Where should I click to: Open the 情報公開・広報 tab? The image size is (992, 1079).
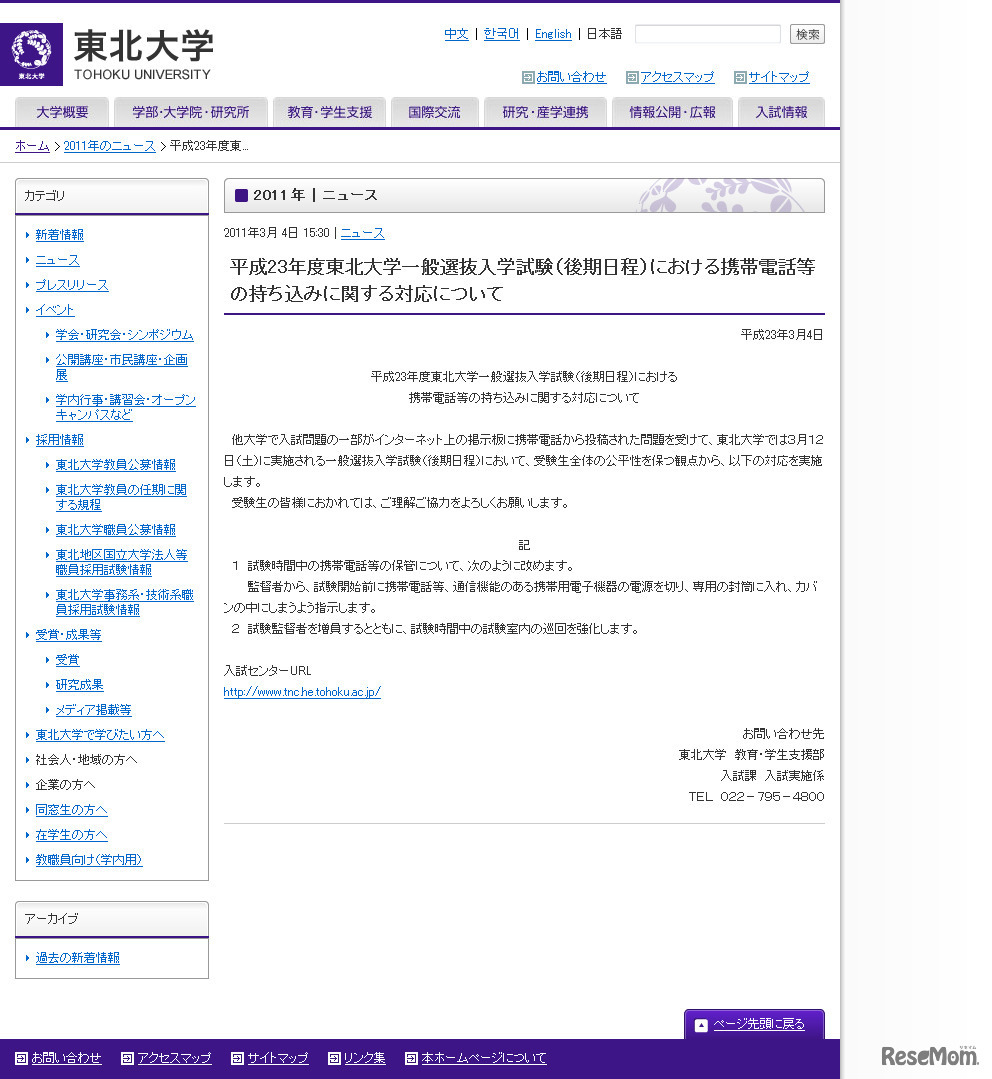(672, 112)
